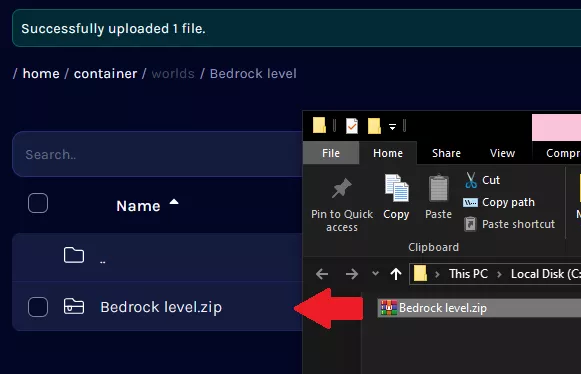
Task: Click the WinRAR icon of Bedrock level.zip
Action: (388, 308)
